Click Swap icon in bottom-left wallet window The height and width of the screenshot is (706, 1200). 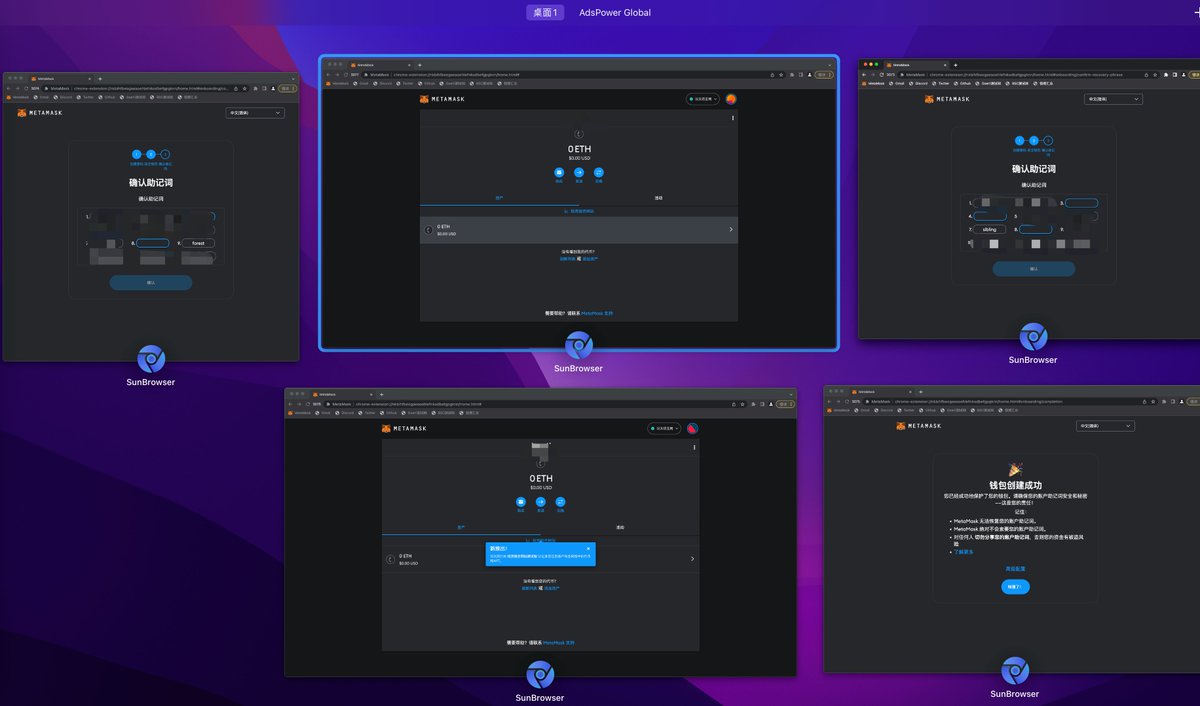[x=560, y=502]
